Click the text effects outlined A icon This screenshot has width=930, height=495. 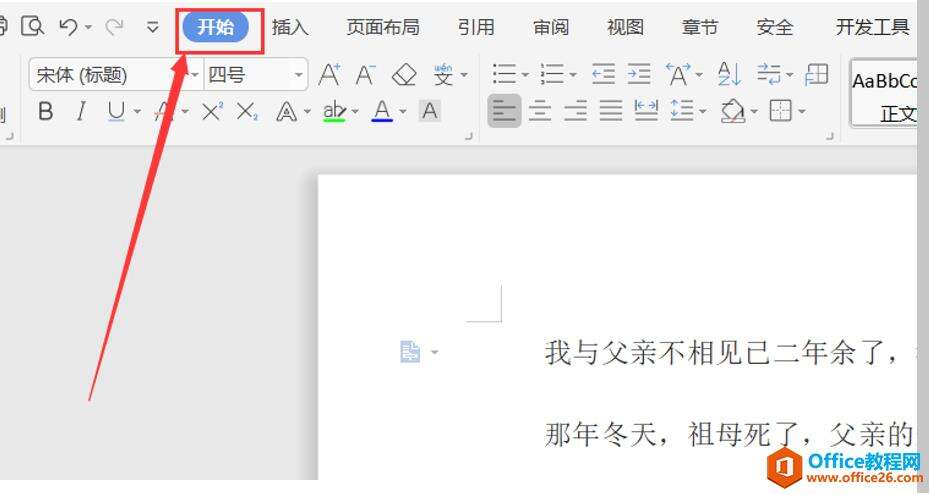286,111
